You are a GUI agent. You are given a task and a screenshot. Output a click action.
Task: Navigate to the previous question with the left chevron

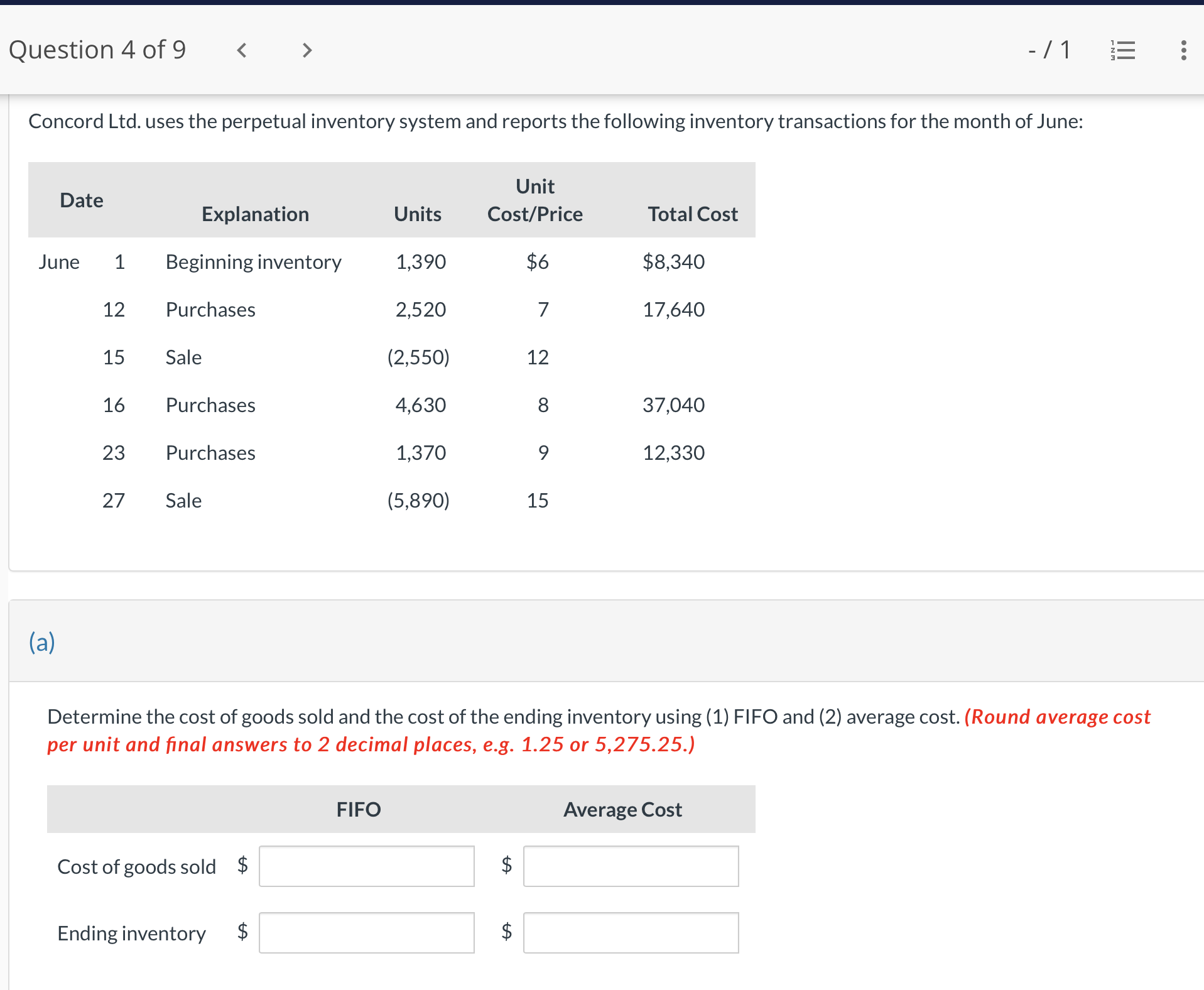tap(241, 50)
